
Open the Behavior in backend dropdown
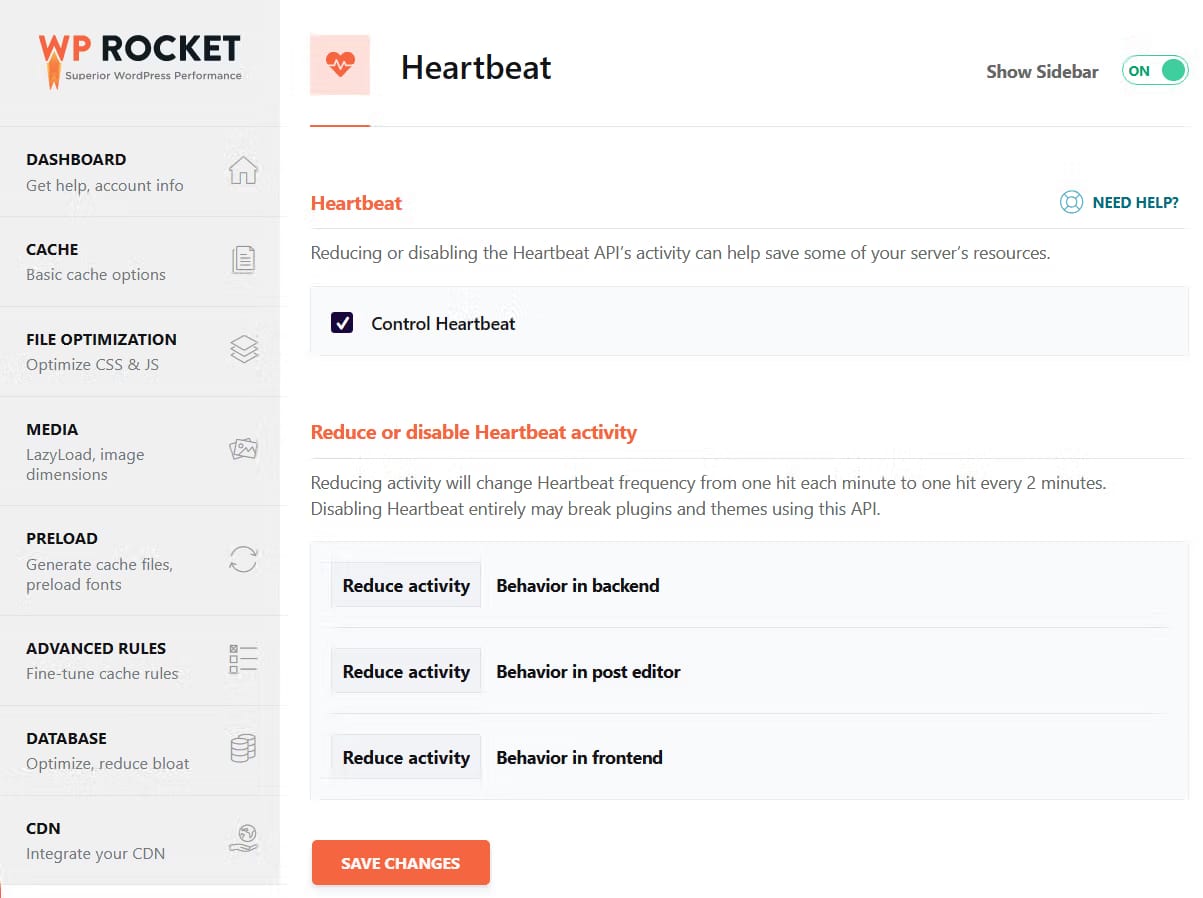click(406, 585)
